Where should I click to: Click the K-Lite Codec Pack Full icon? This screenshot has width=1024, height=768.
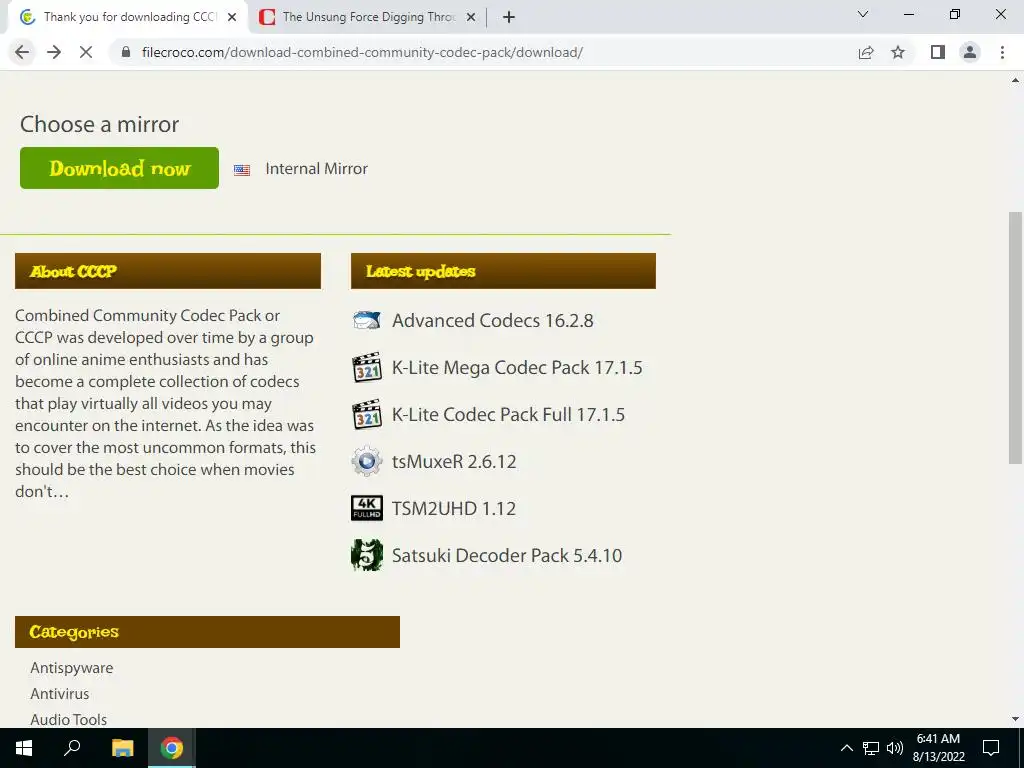(x=367, y=414)
